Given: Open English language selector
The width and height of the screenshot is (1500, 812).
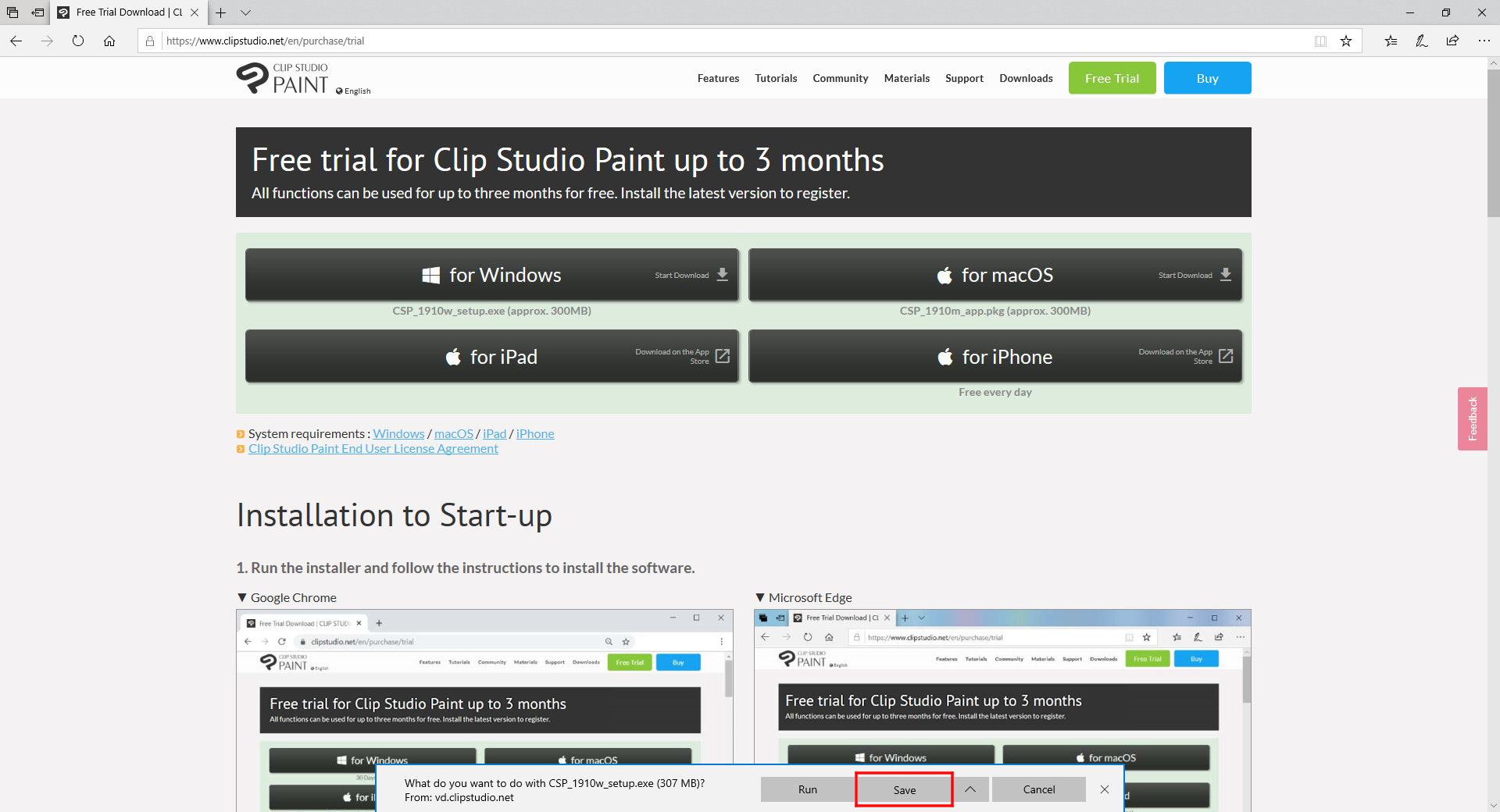Looking at the screenshot, I should pyautogui.click(x=354, y=91).
